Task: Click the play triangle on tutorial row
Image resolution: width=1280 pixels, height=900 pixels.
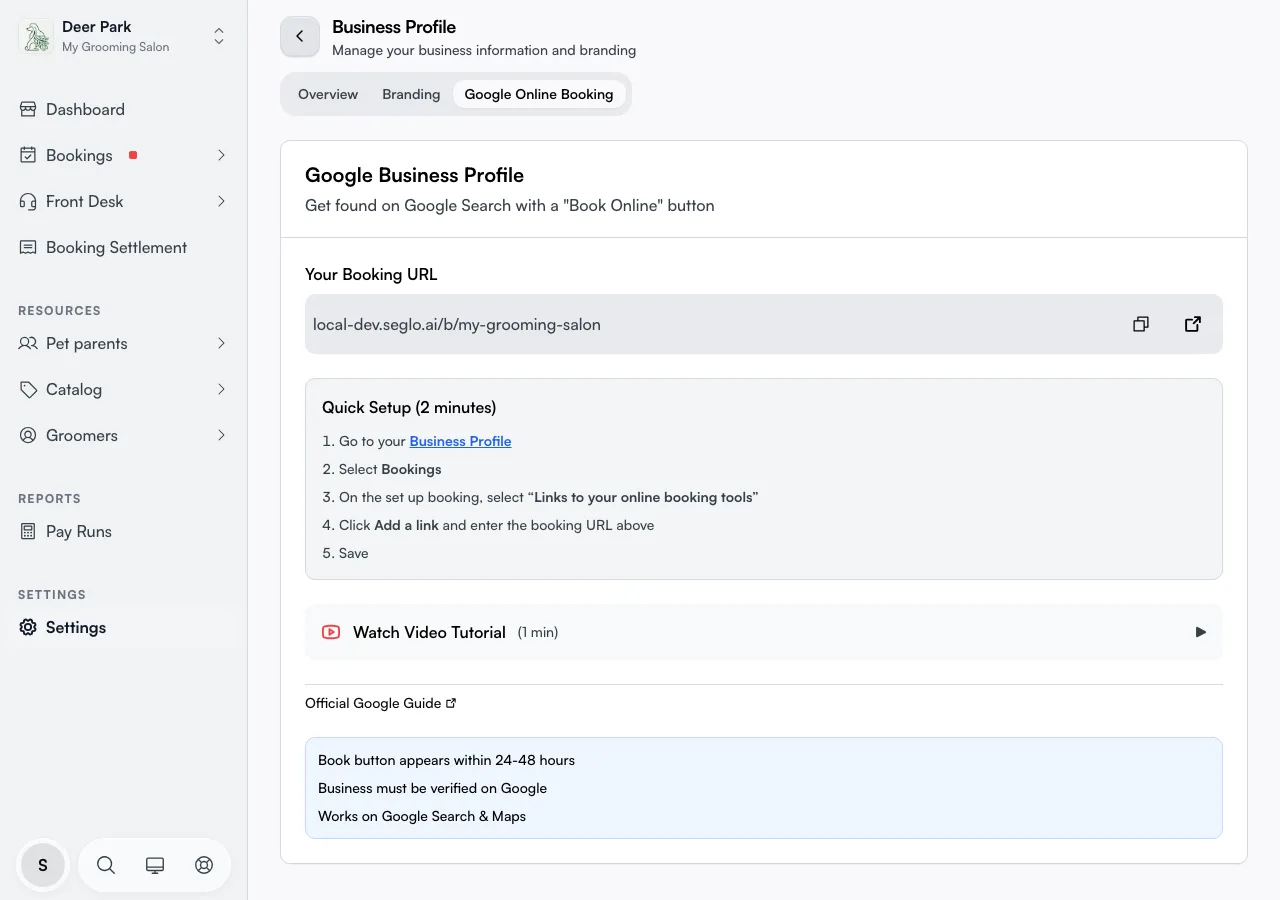Action: coord(1201,632)
